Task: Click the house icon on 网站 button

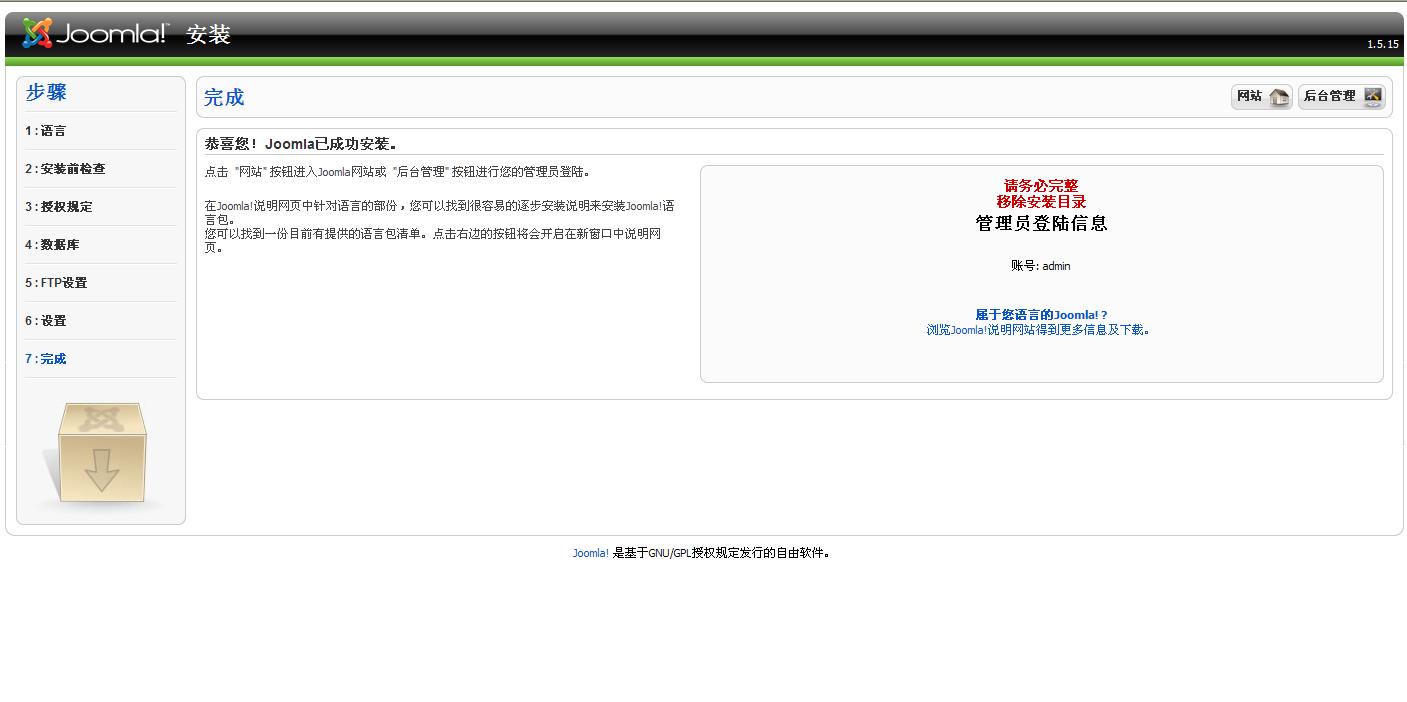Action: click(x=1279, y=97)
